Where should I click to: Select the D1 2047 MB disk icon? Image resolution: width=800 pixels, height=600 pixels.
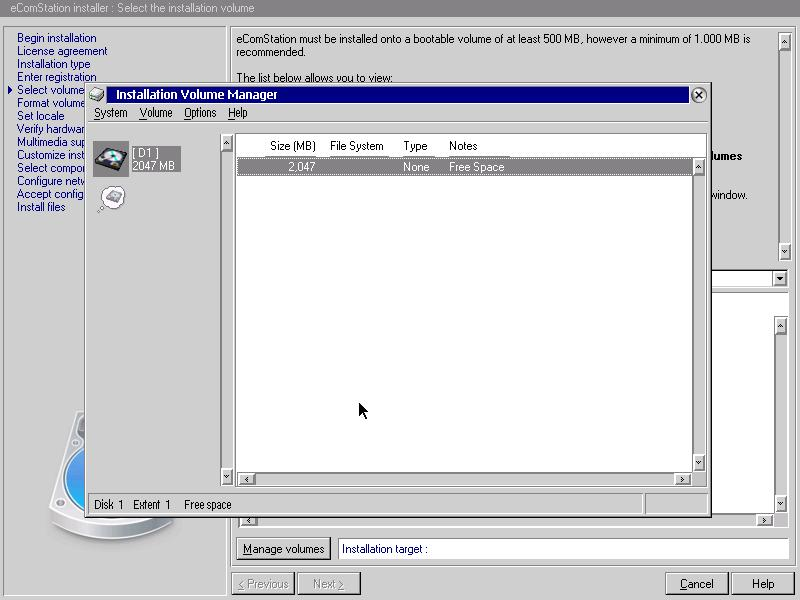click(x=111, y=159)
